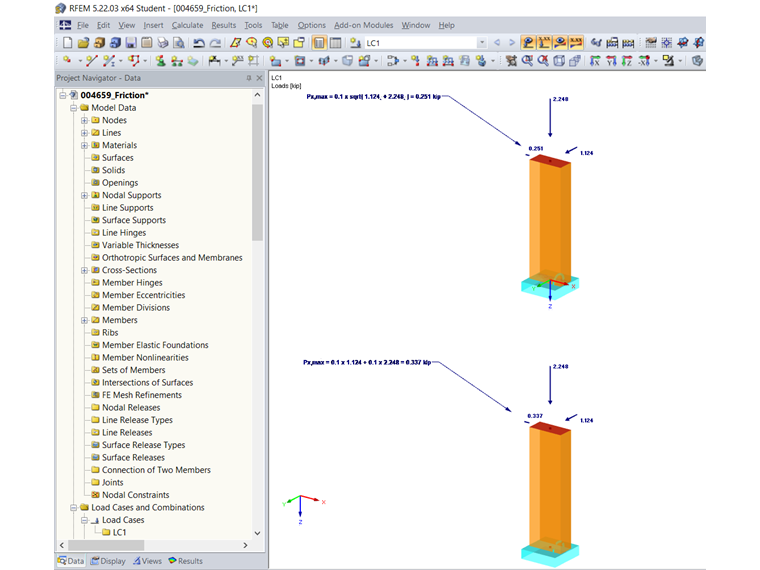The width and height of the screenshot is (760, 570).
Task: Select the Nodal Constraints tree entry
Action: pos(136,495)
